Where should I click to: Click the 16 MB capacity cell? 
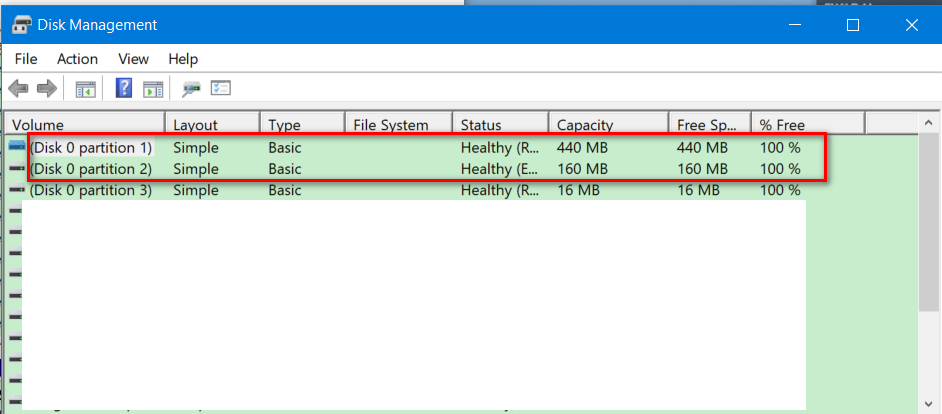tap(578, 190)
